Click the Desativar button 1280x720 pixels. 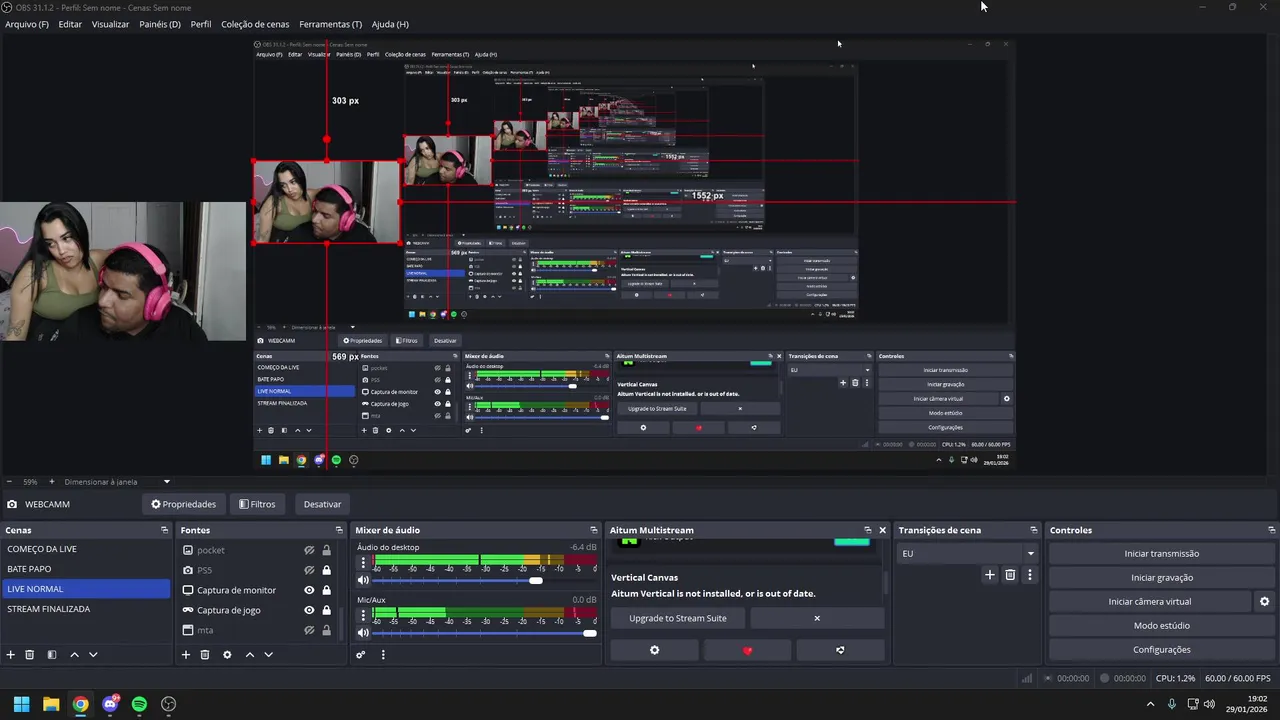tap(322, 504)
